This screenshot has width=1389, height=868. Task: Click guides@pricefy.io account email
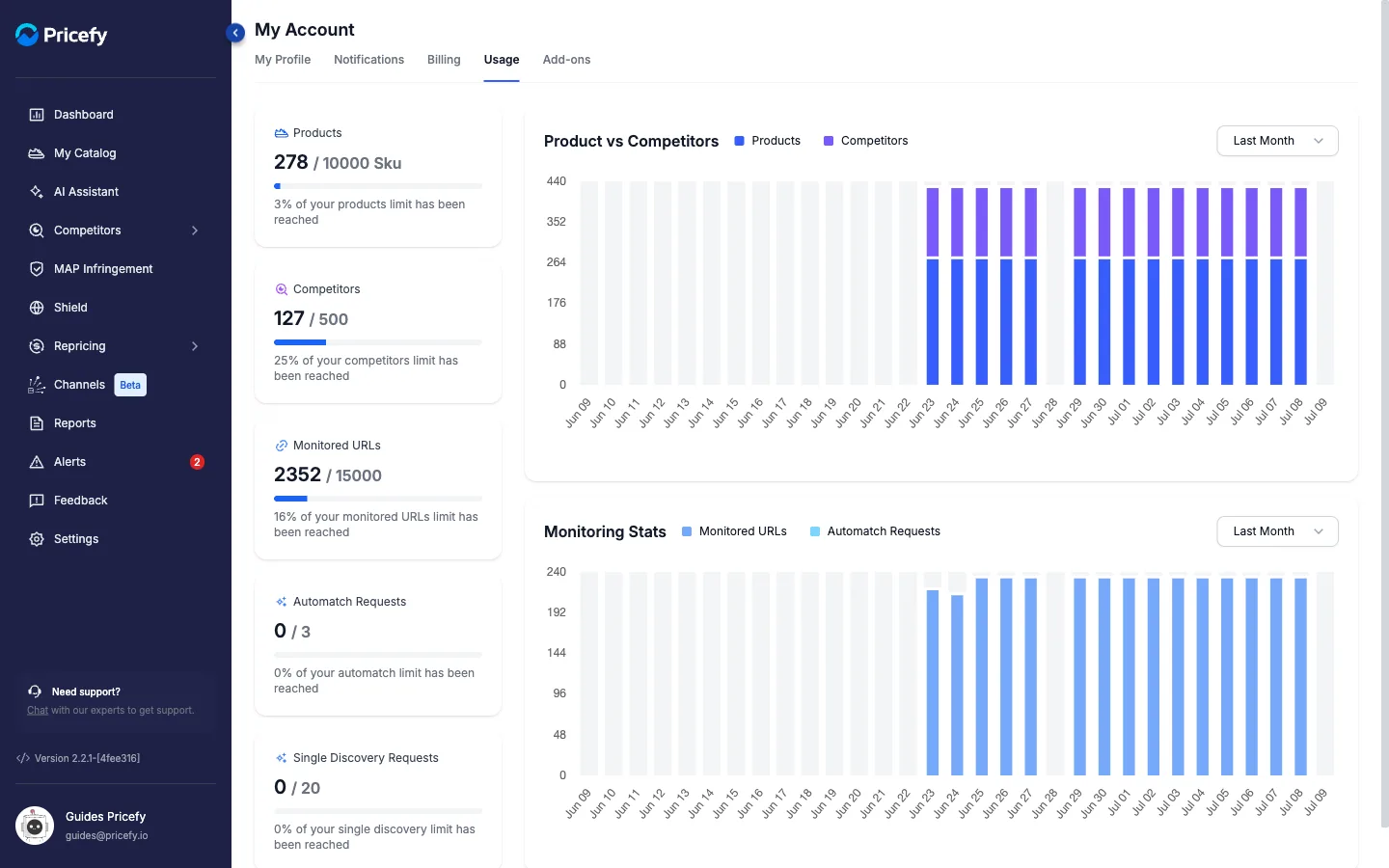(107, 836)
